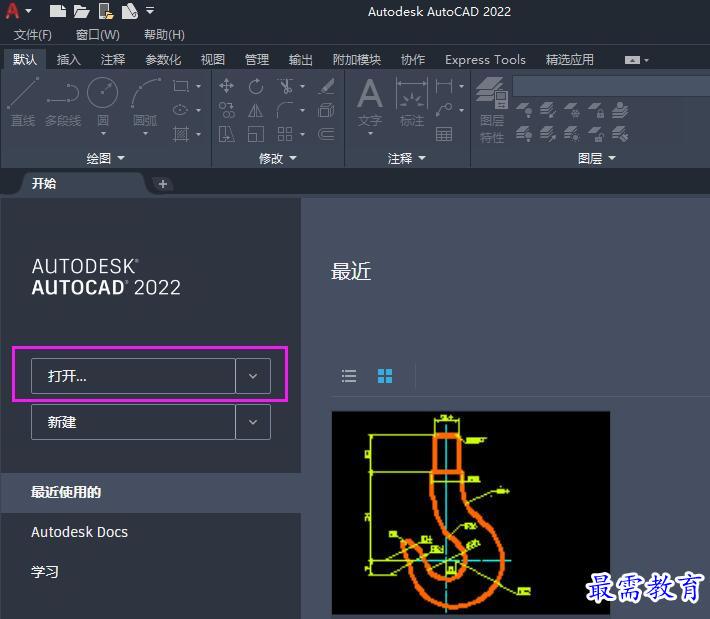Image resolution: width=710 pixels, height=619 pixels.
Task: Expand the quick access toolbar customize arrow
Action: [150, 10]
